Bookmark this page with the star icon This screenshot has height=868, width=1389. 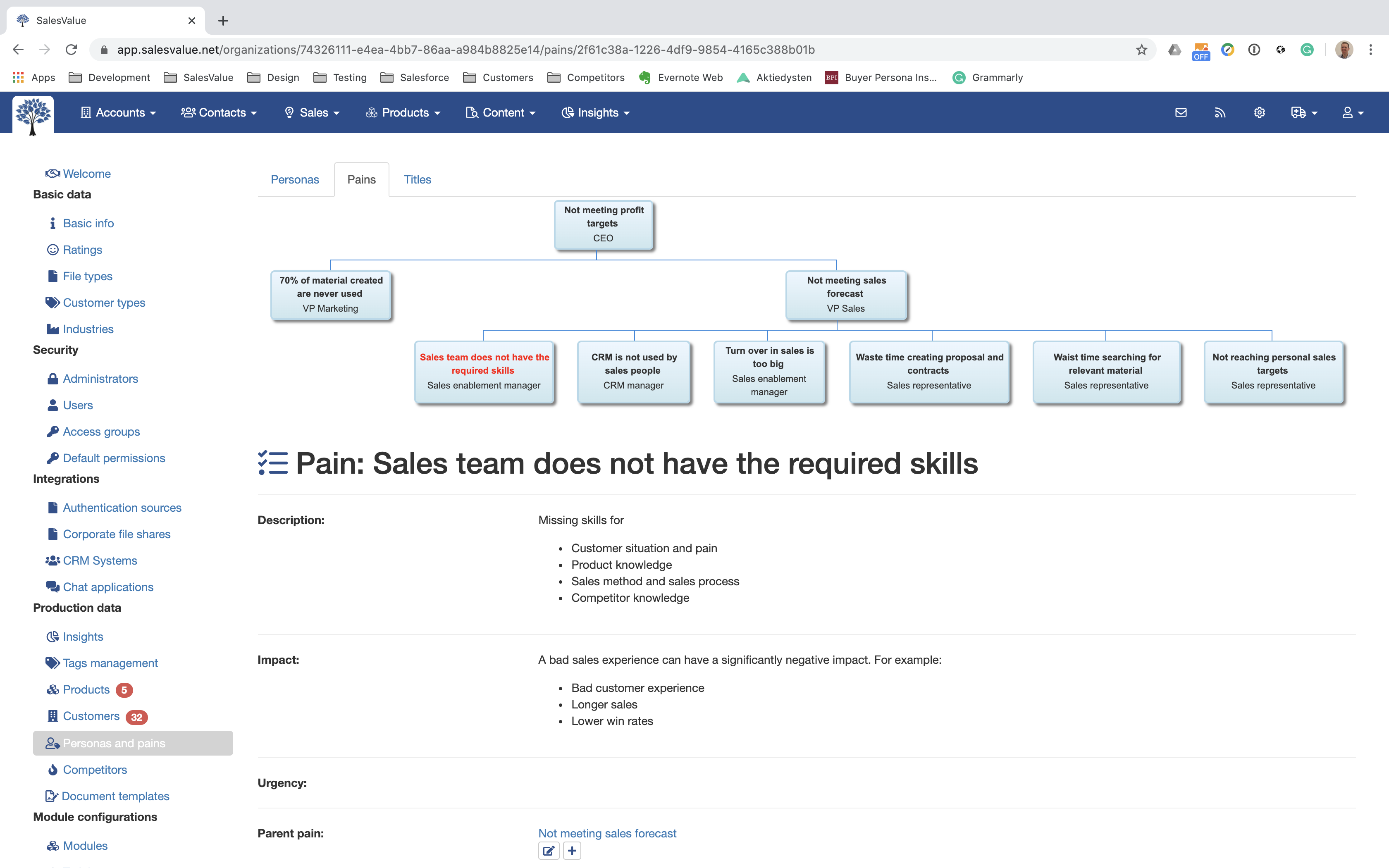pos(1141,50)
